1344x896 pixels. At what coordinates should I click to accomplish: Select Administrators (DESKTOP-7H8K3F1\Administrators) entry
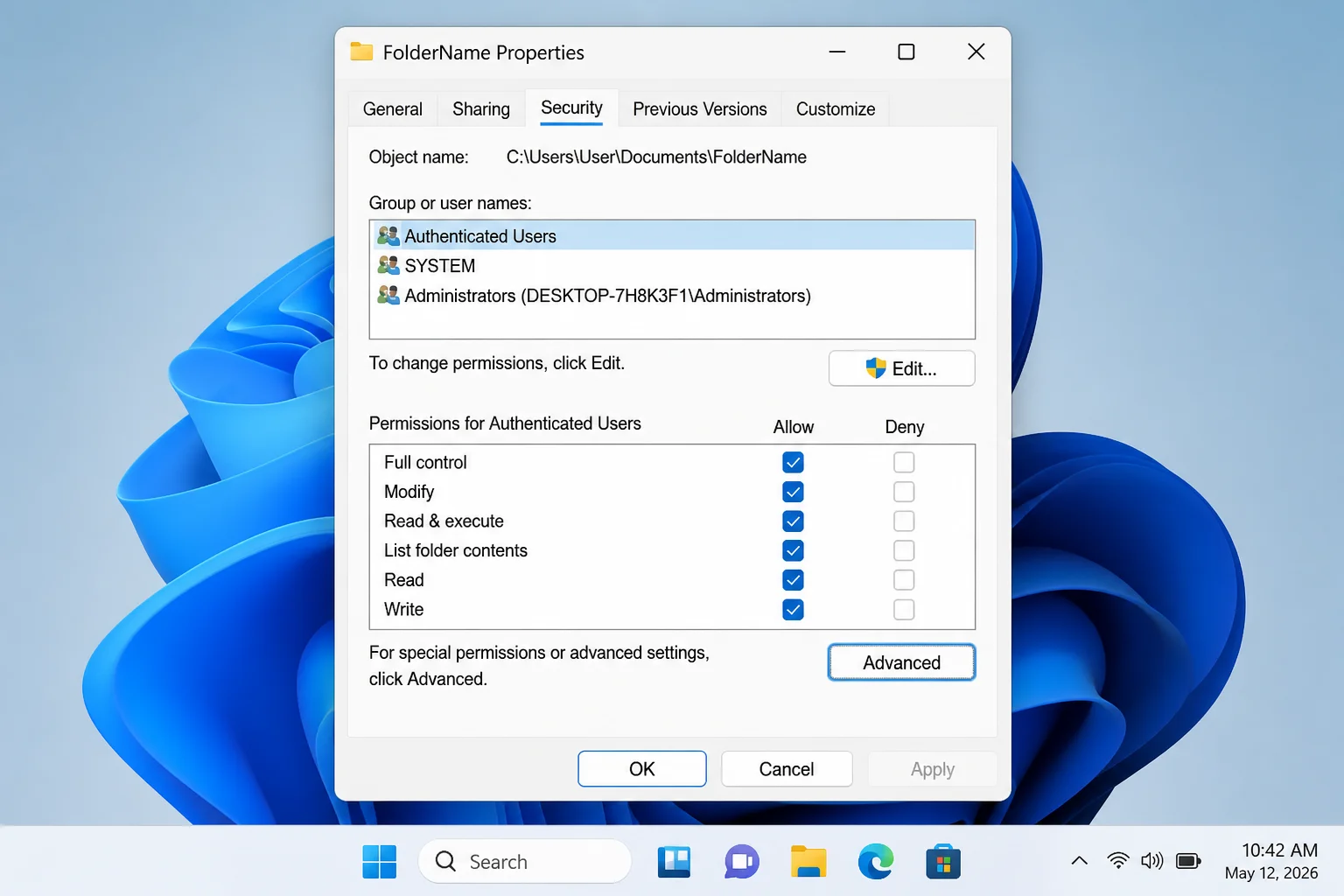(x=672, y=295)
